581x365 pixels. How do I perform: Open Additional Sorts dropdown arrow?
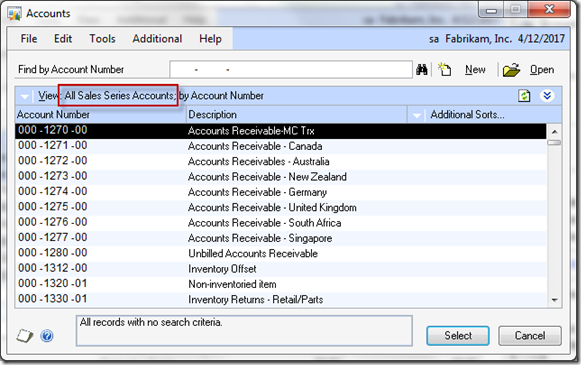tap(417, 115)
